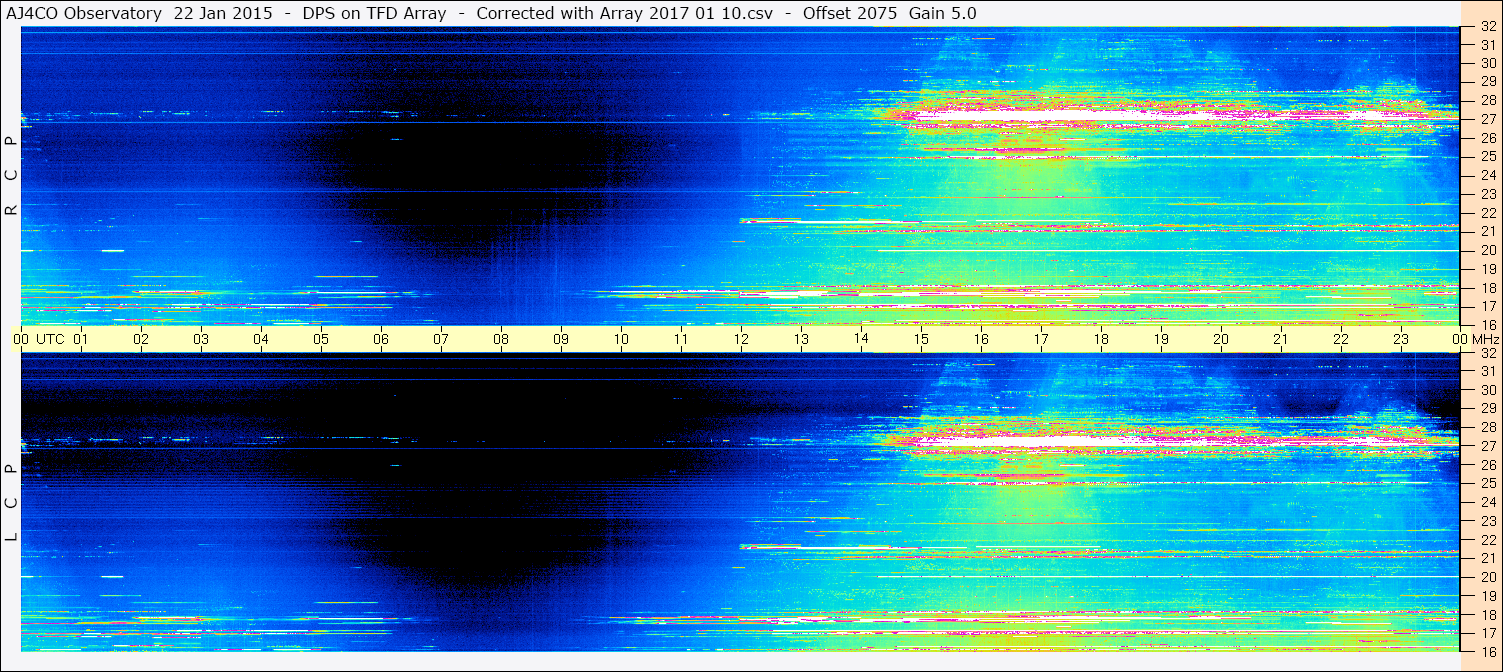Click the 02 hour marker on UTC axis

tap(141, 339)
